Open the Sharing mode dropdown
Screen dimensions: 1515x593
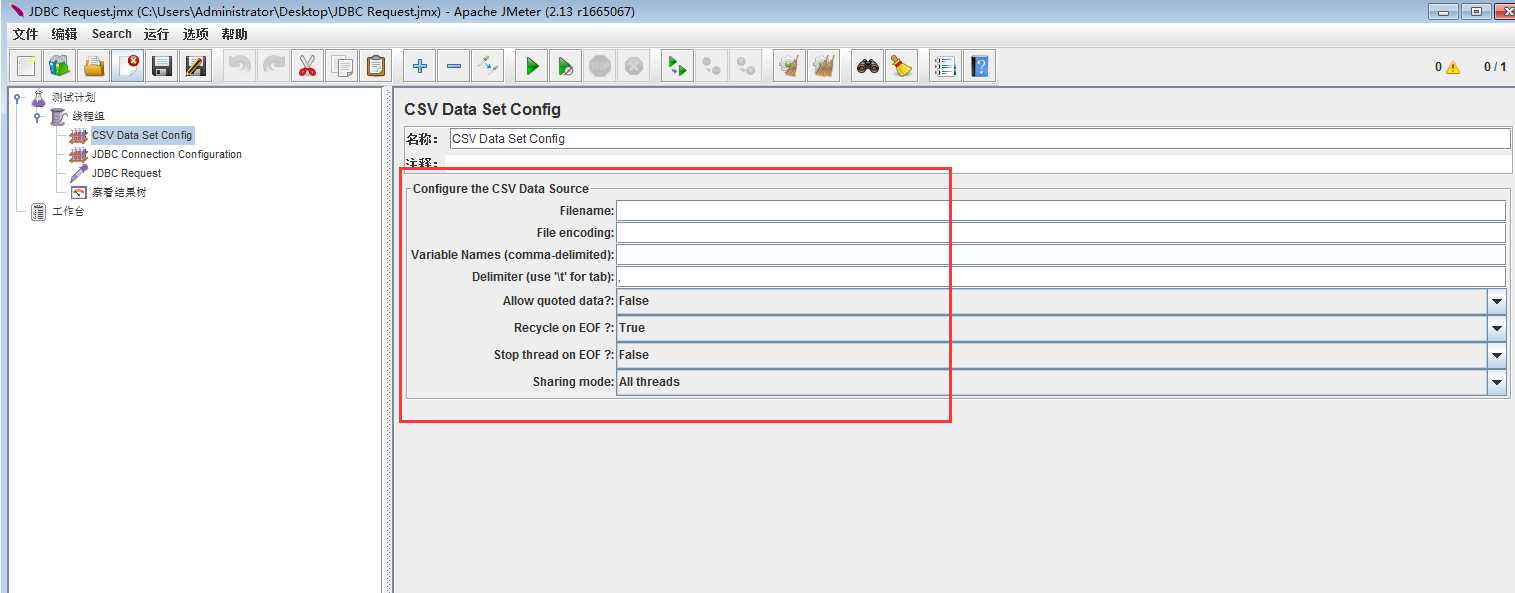(1061, 382)
